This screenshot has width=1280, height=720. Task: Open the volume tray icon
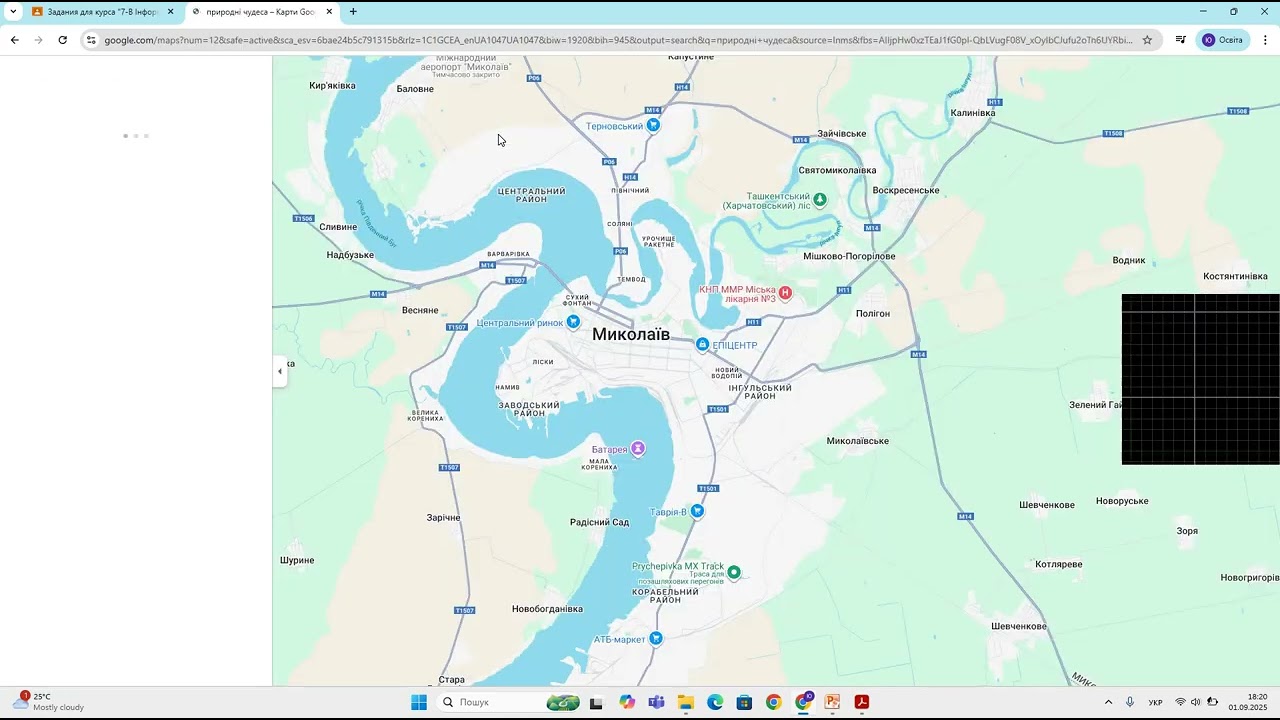coord(1196,702)
